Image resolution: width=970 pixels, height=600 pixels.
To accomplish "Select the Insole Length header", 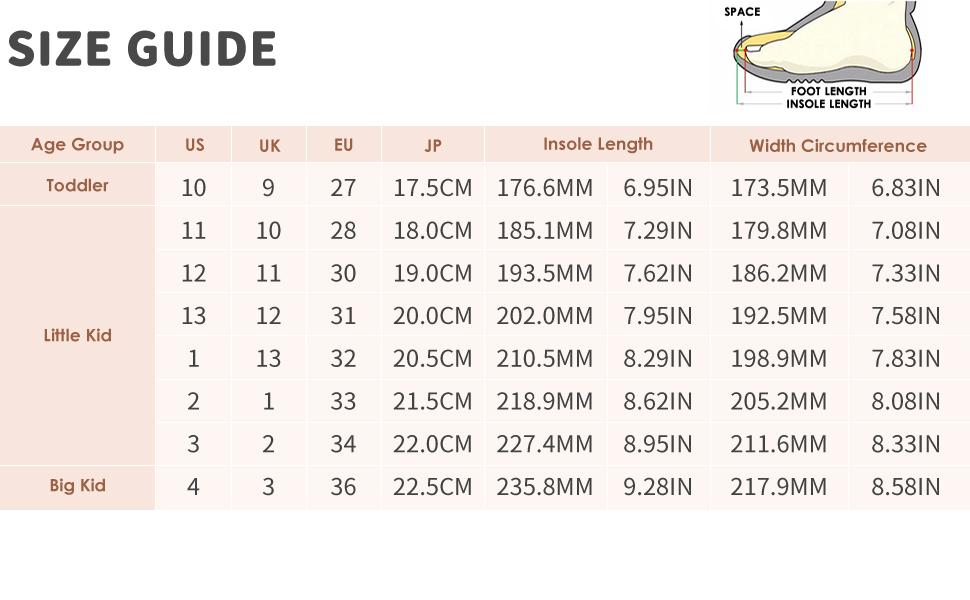I will [x=597, y=144].
